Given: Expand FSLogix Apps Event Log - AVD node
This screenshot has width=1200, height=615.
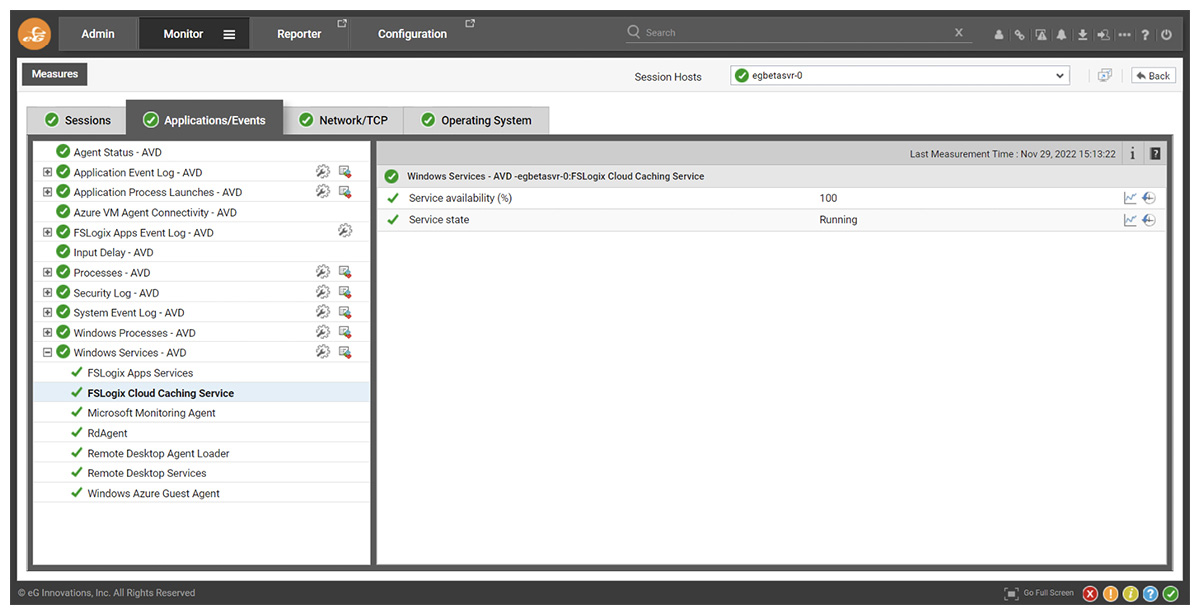Looking at the screenshot, I should [x=47, y=232].
